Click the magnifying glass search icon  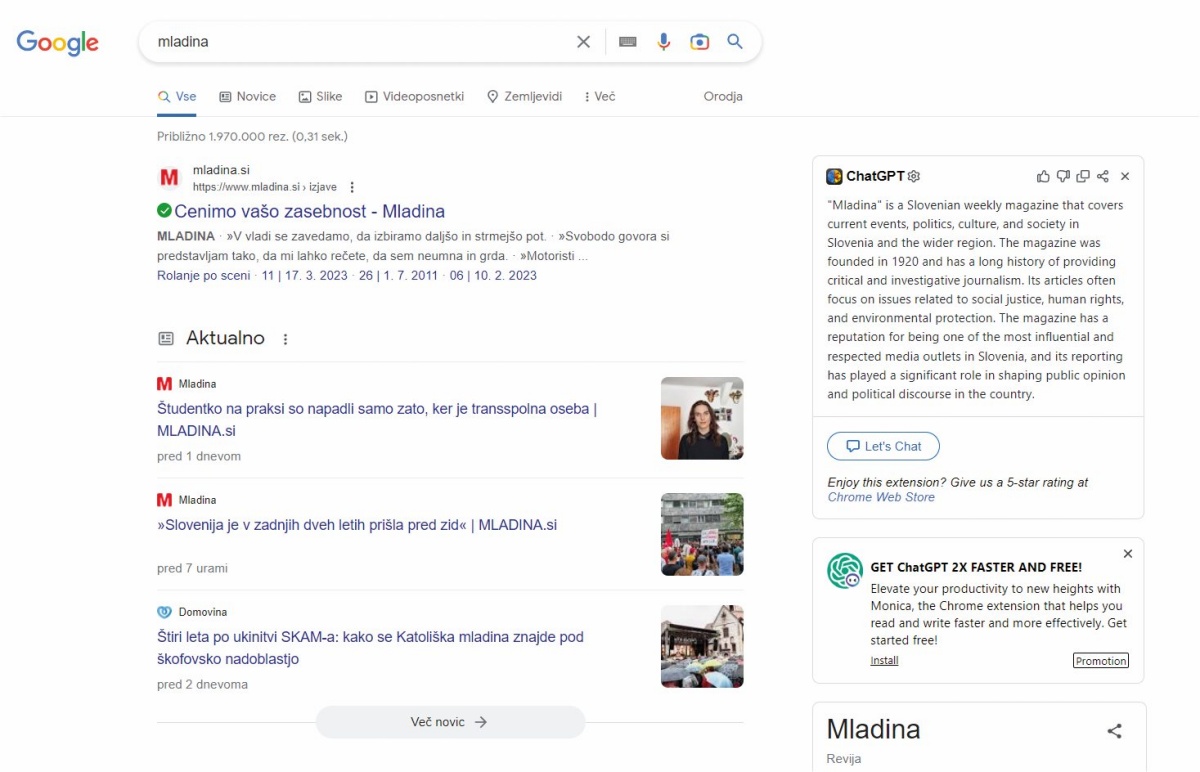tap(735, 42)
